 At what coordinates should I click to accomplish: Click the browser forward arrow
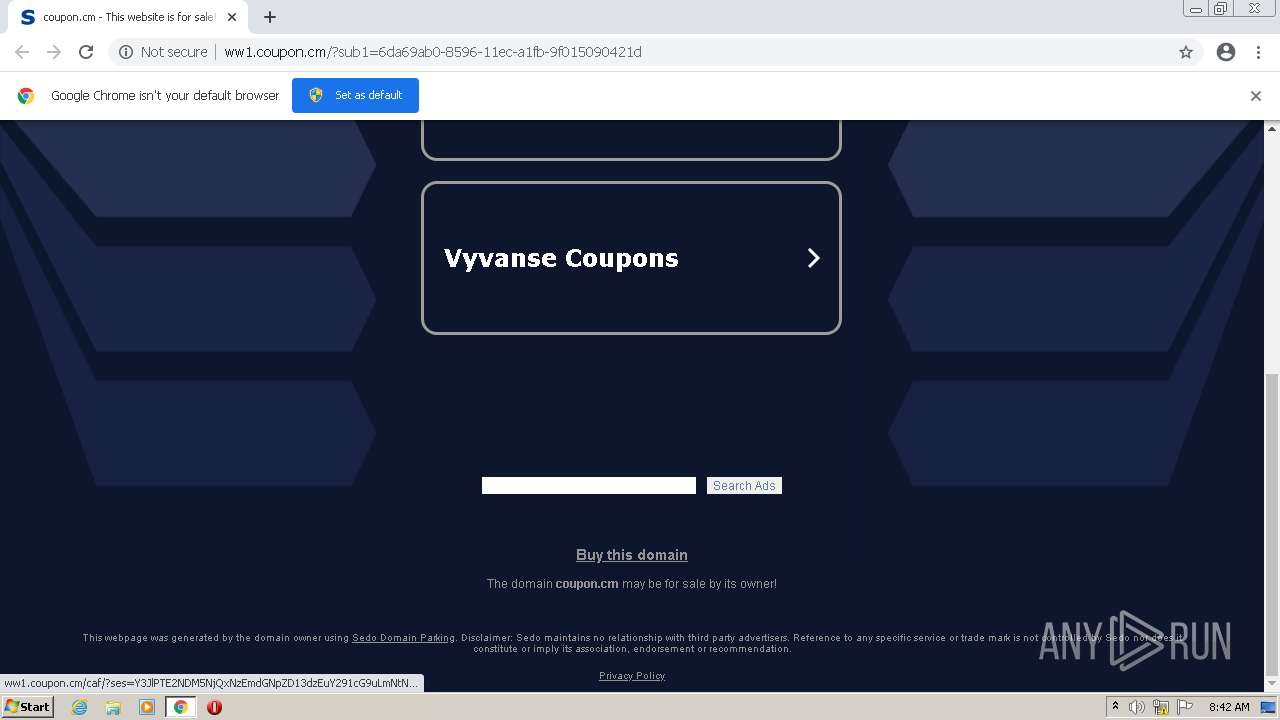(54, 52)
